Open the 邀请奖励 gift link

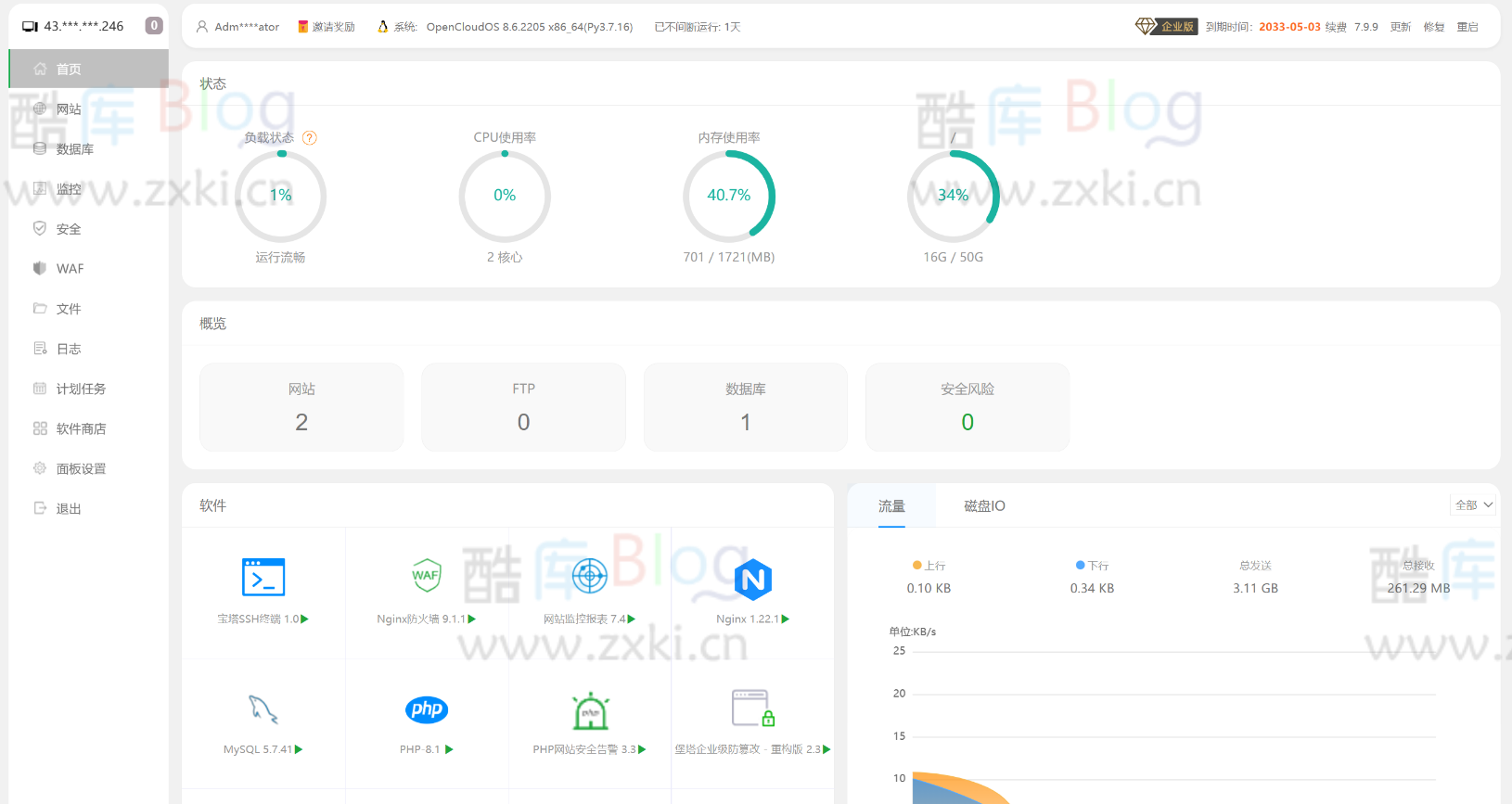pyautogui.click(x=327, y=27)
